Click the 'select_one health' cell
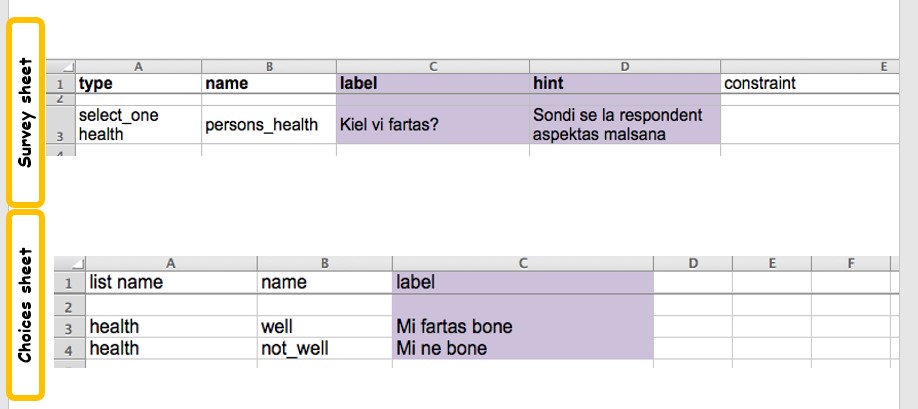The height and width of the screenshot is (409, 918). (137, 125)
